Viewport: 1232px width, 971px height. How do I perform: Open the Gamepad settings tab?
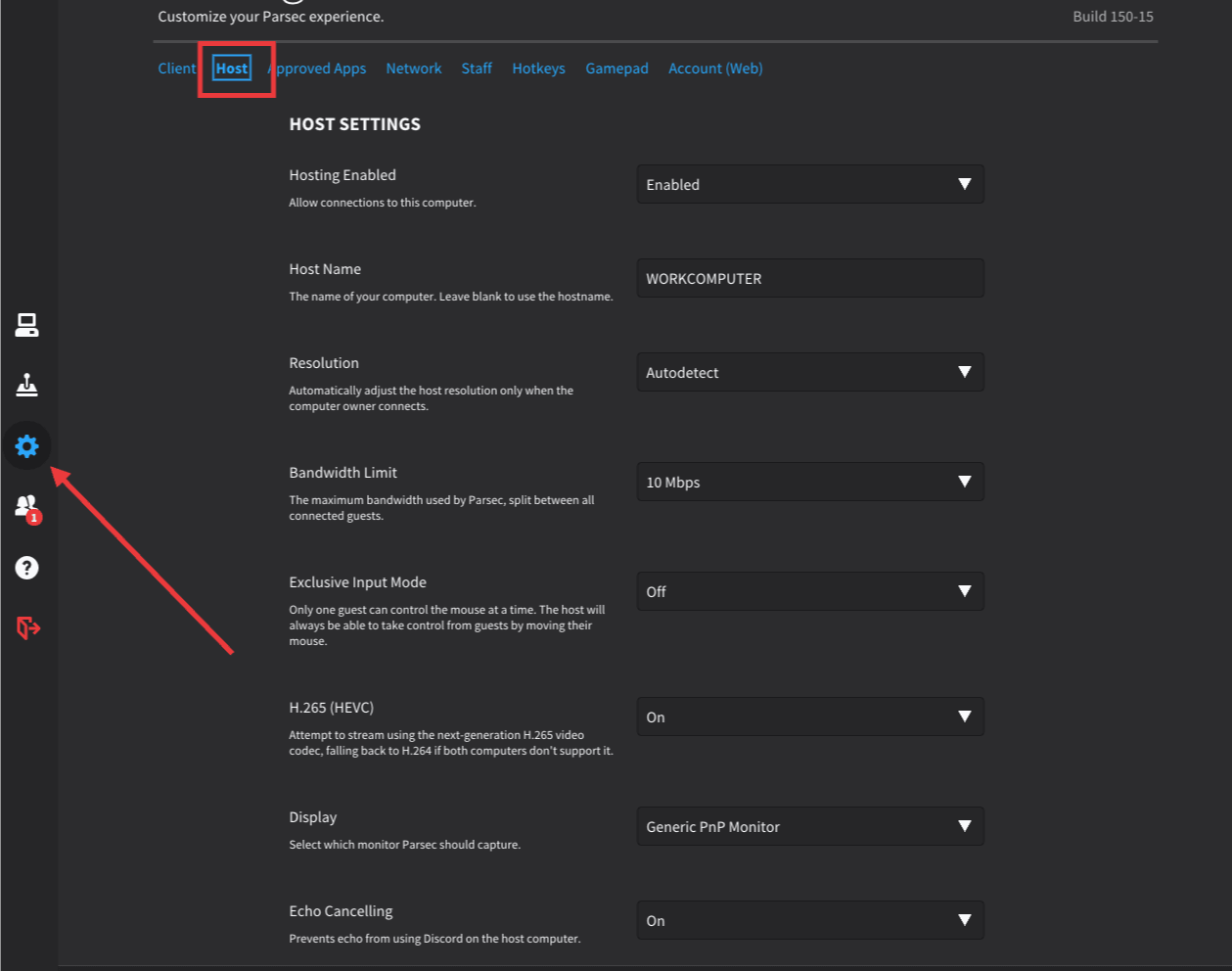pos(616,69)
